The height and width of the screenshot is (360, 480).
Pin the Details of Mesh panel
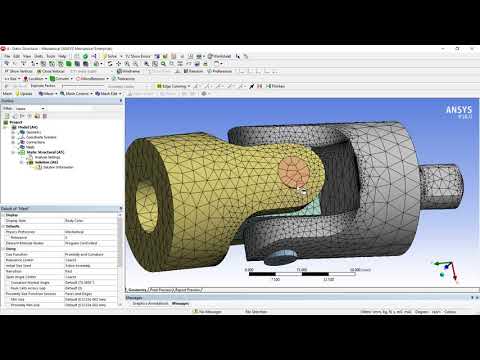click(121, 208)
